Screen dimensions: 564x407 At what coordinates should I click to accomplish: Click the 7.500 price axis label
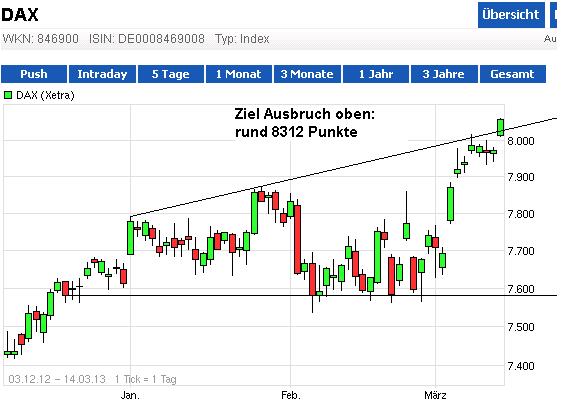[521, 327]
